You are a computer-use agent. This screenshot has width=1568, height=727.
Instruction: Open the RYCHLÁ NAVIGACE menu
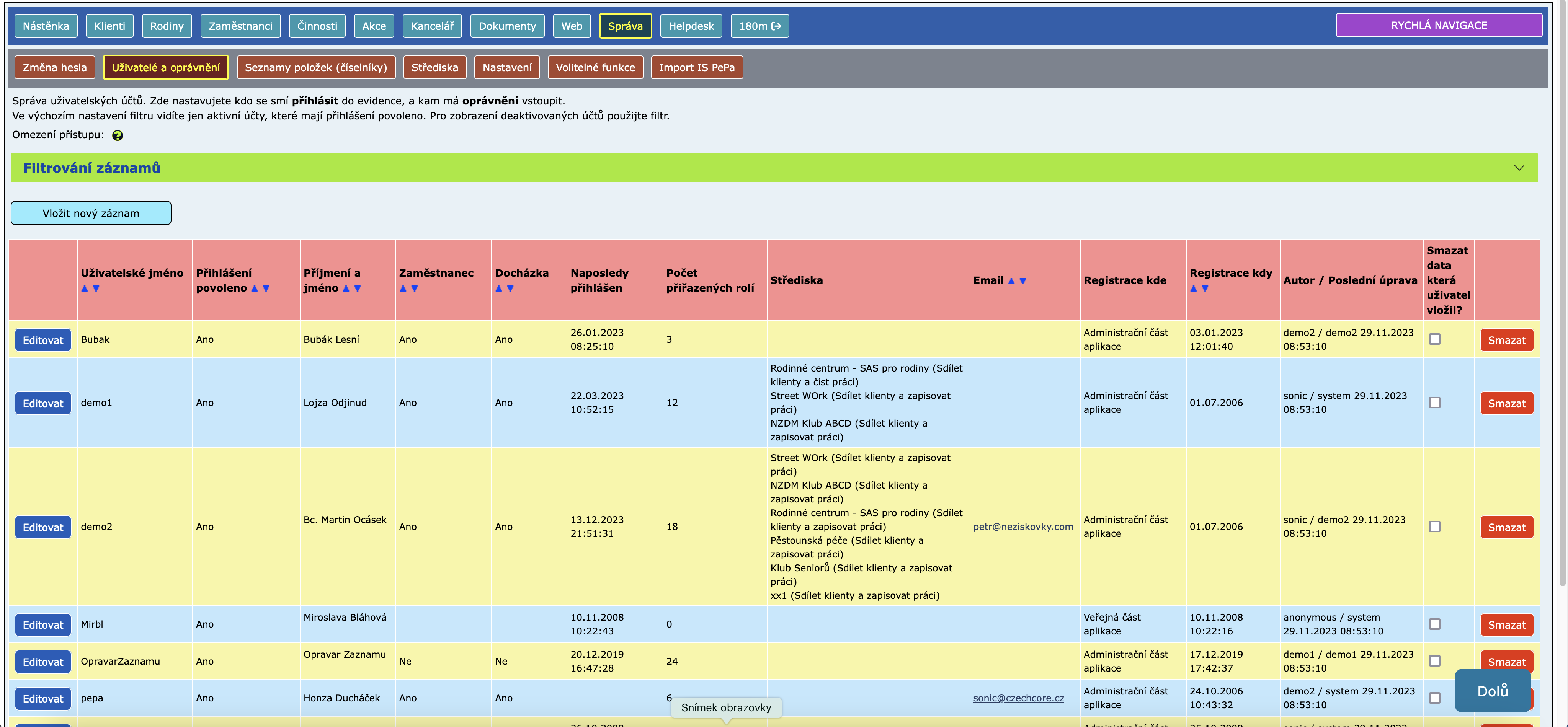[1438, 26]
